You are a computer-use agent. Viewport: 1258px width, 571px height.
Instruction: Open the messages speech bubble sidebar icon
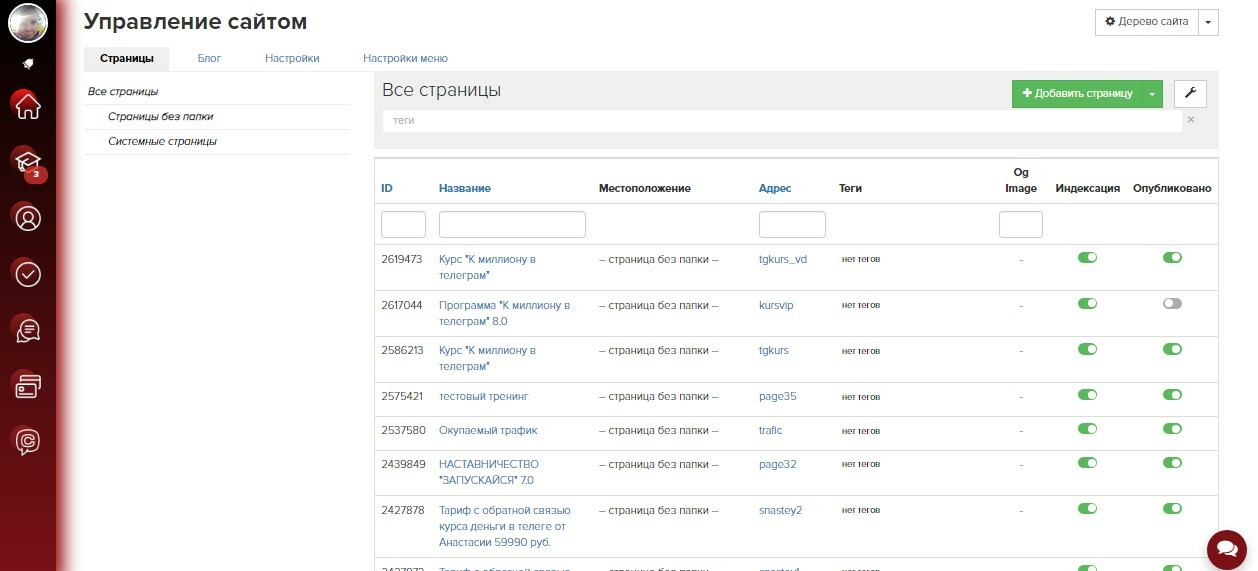click(x=28, y=328)
